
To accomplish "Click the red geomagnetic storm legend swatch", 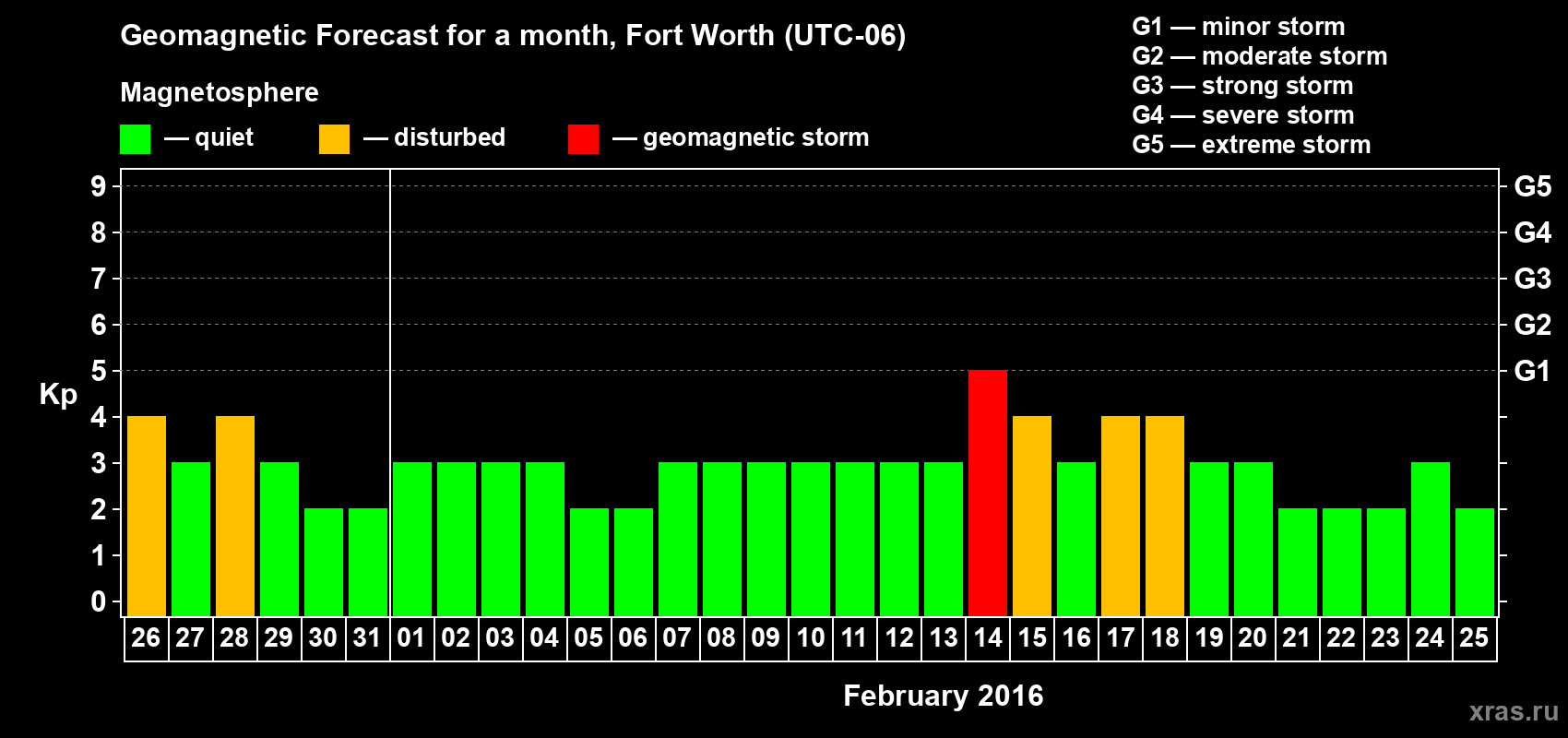I will pyautogui.click(x=583, y=139).
